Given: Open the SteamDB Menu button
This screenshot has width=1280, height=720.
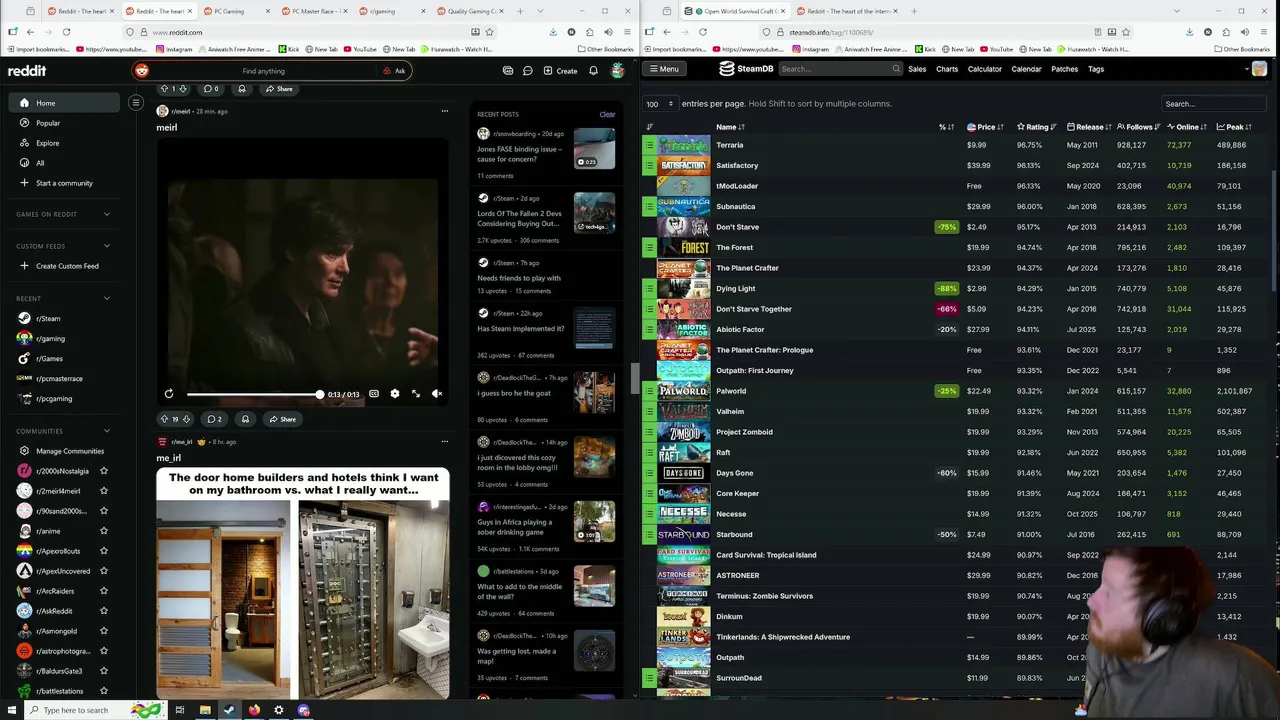Looking at the screenshot, I should 664,69.
